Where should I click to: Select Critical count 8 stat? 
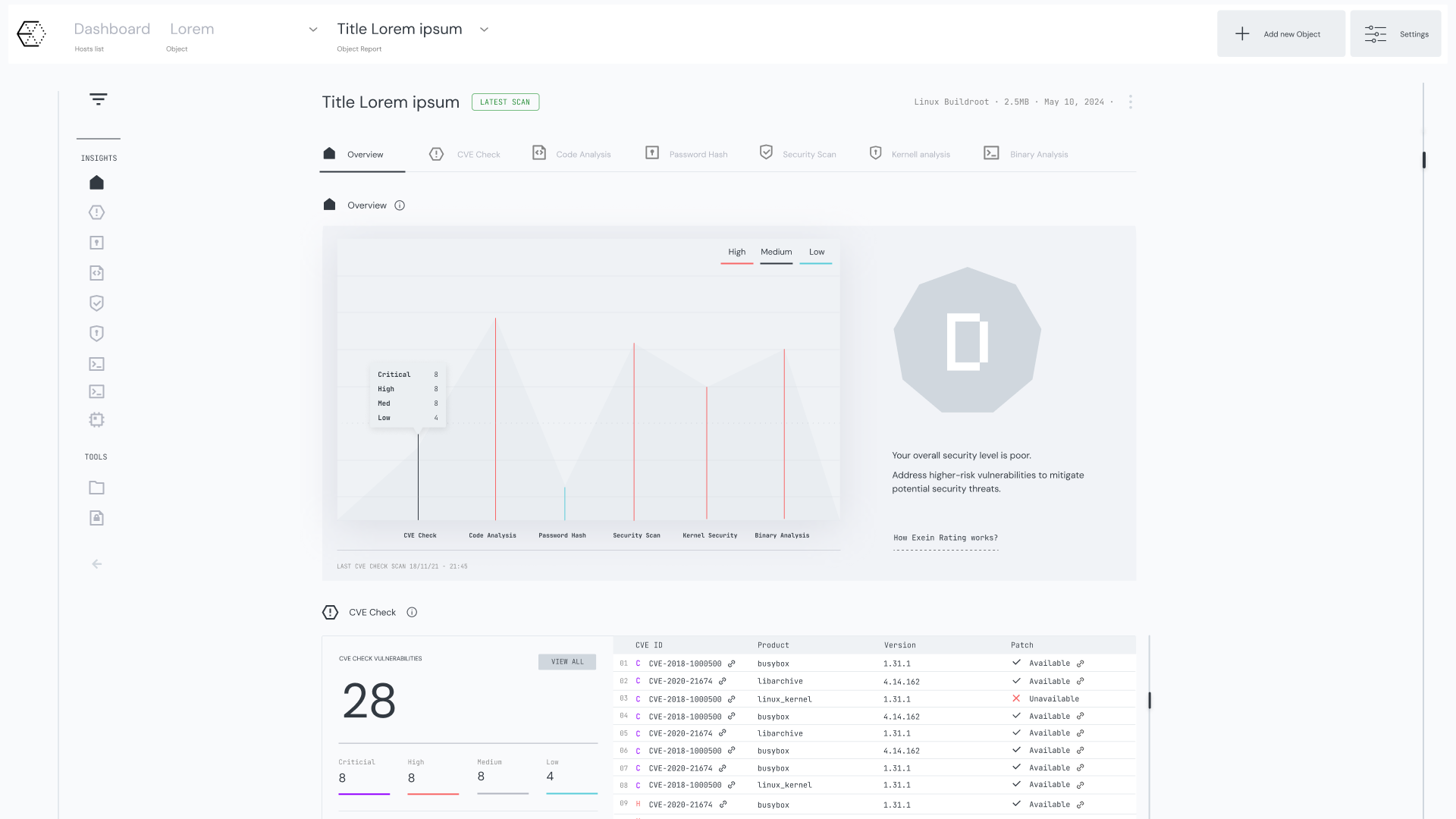[364, 776]
